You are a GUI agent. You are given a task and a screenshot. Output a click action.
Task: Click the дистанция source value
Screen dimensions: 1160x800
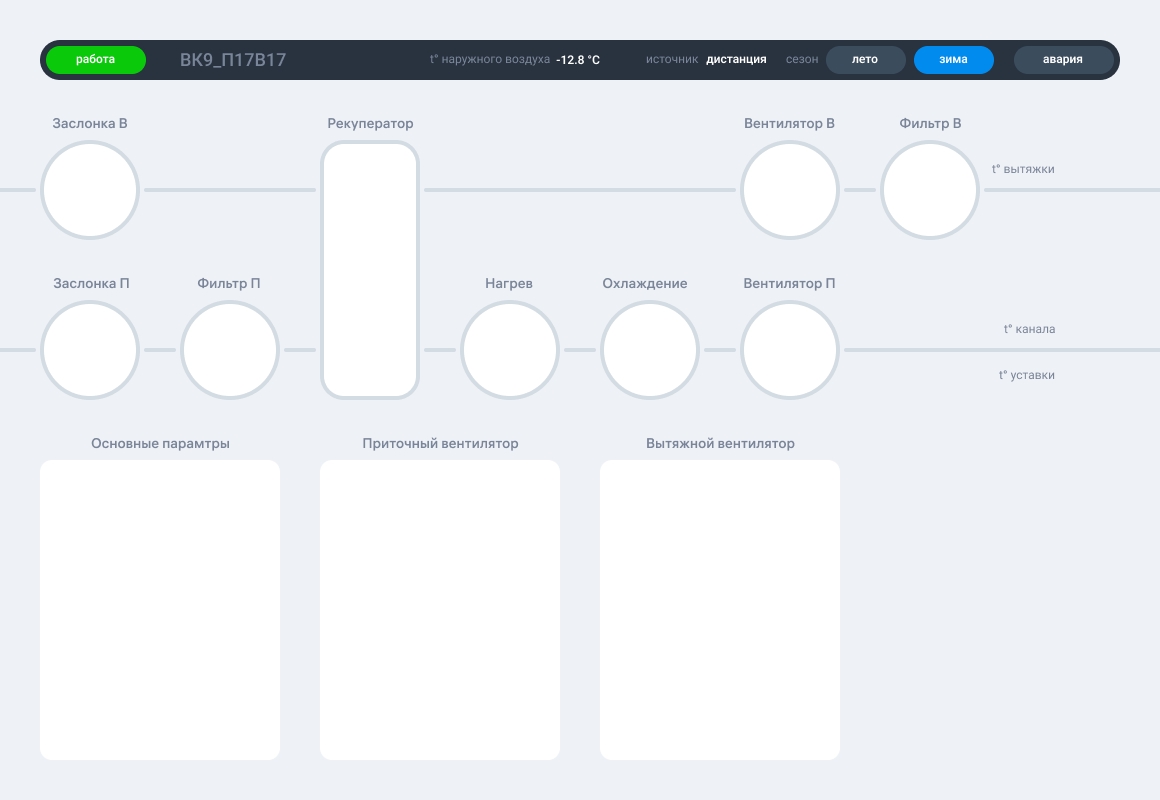point(736,59)
